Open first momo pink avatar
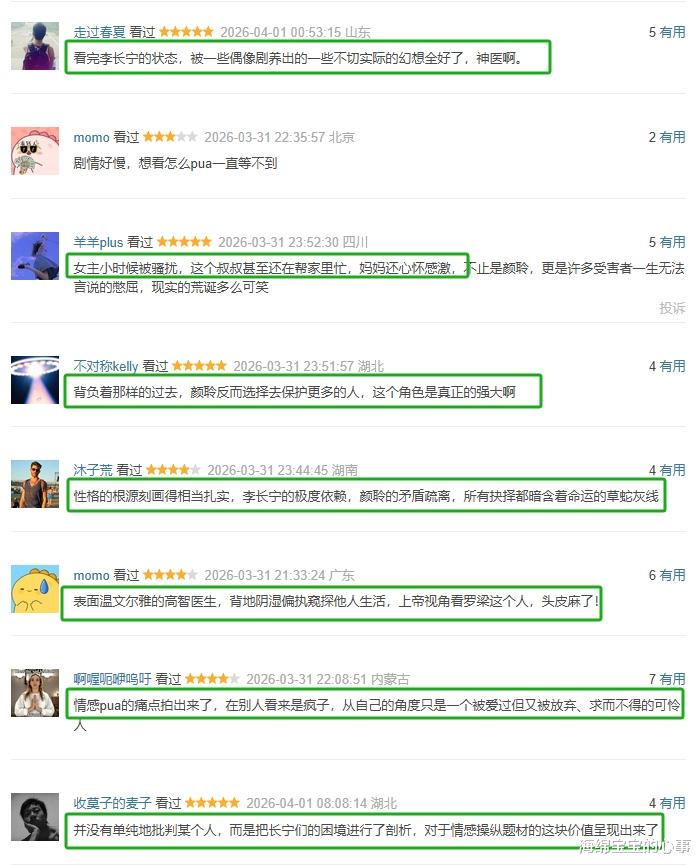The image size is (699, 865). pyautogui.click(x=35, y=151)
